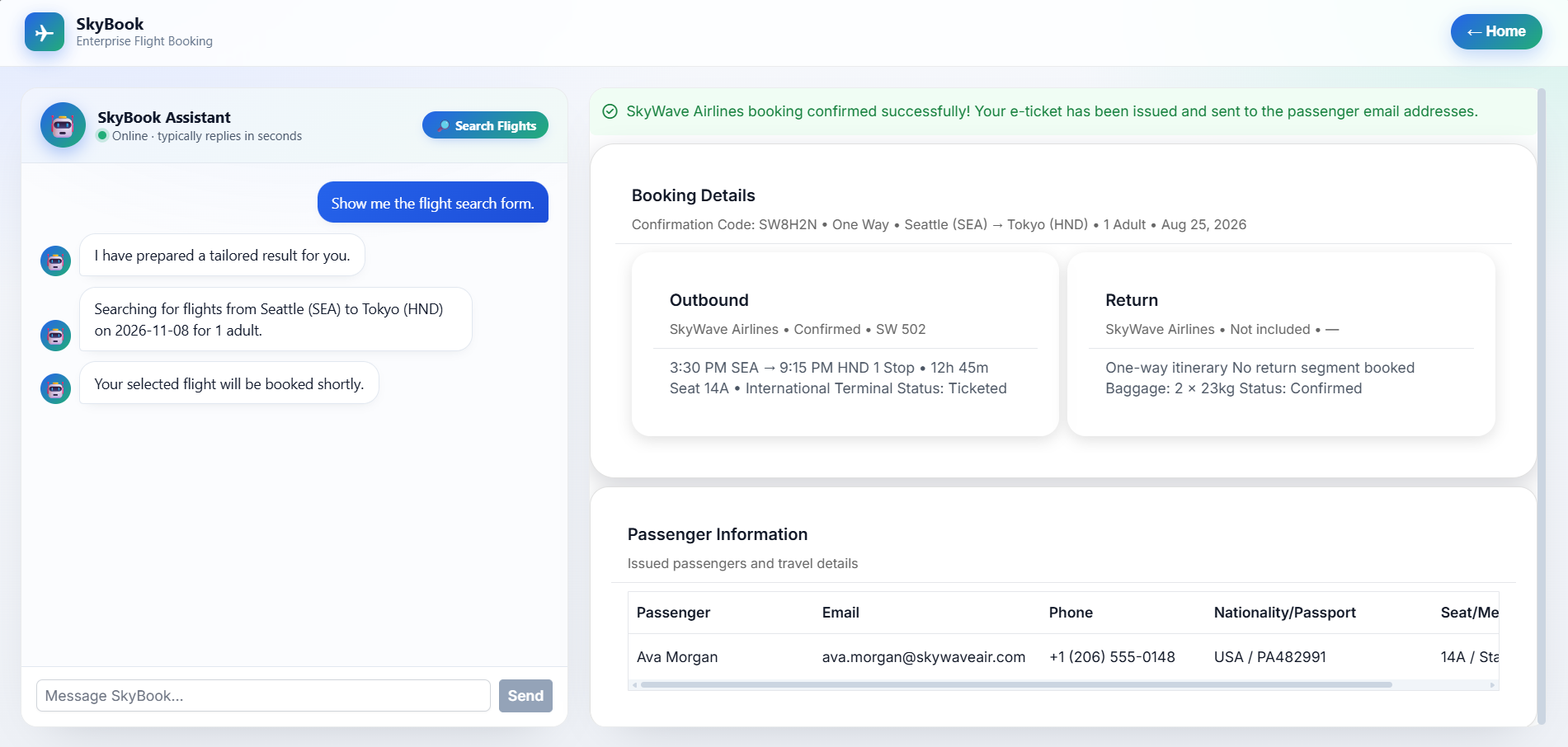Click bot avatar beside 'Searching for flights' message
1568x747 pixels.
click(55, 336)
